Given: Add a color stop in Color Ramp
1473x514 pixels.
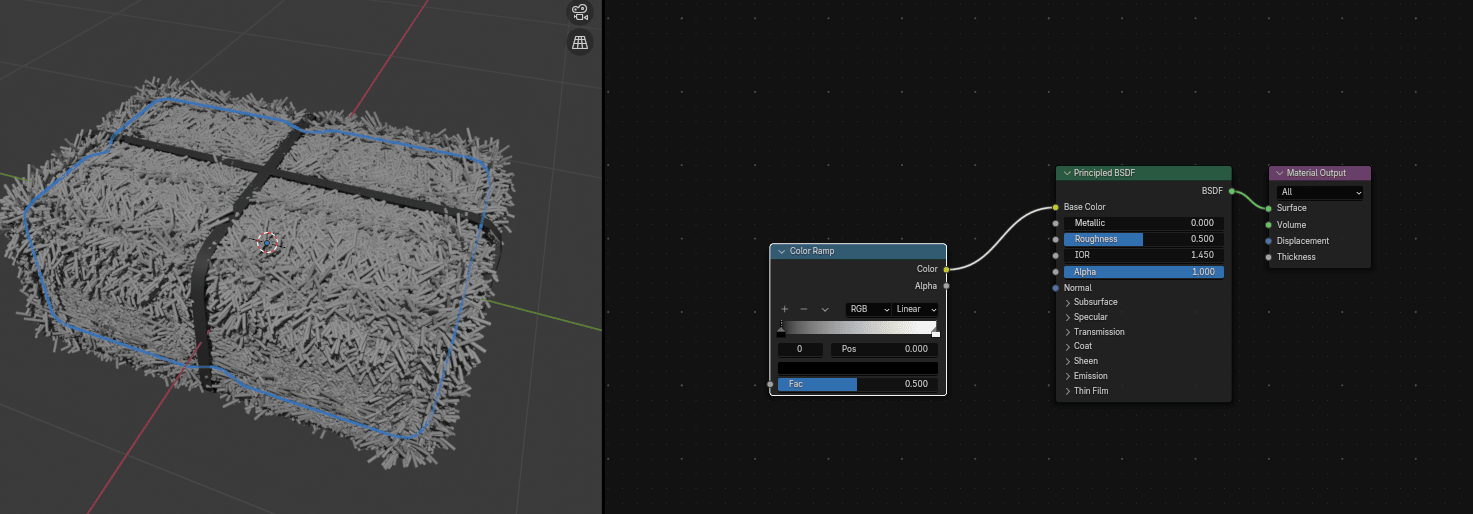Looking at the screenshot, I should tap(785, 310).
